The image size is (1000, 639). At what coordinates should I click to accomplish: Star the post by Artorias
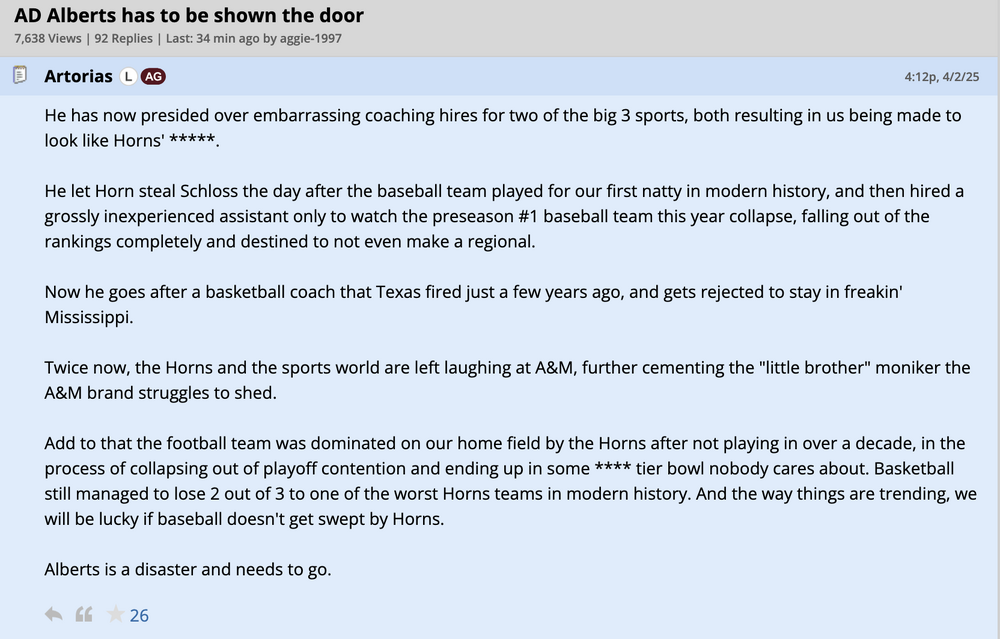click(x=116, y=614)
